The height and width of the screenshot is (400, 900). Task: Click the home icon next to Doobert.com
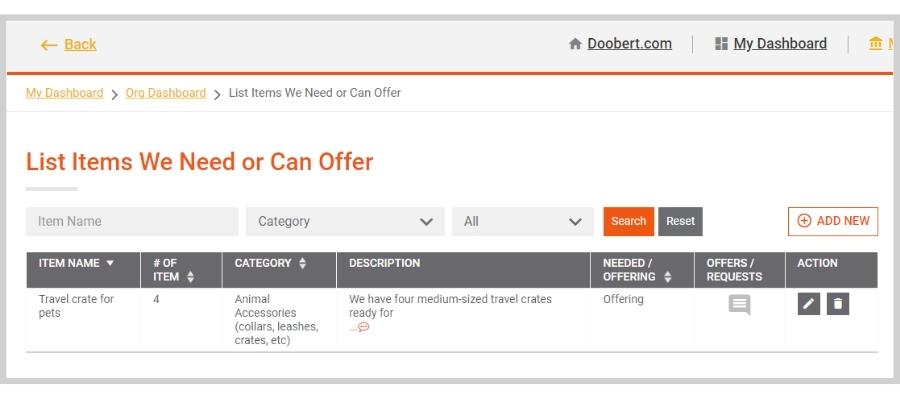coord(575,44)
